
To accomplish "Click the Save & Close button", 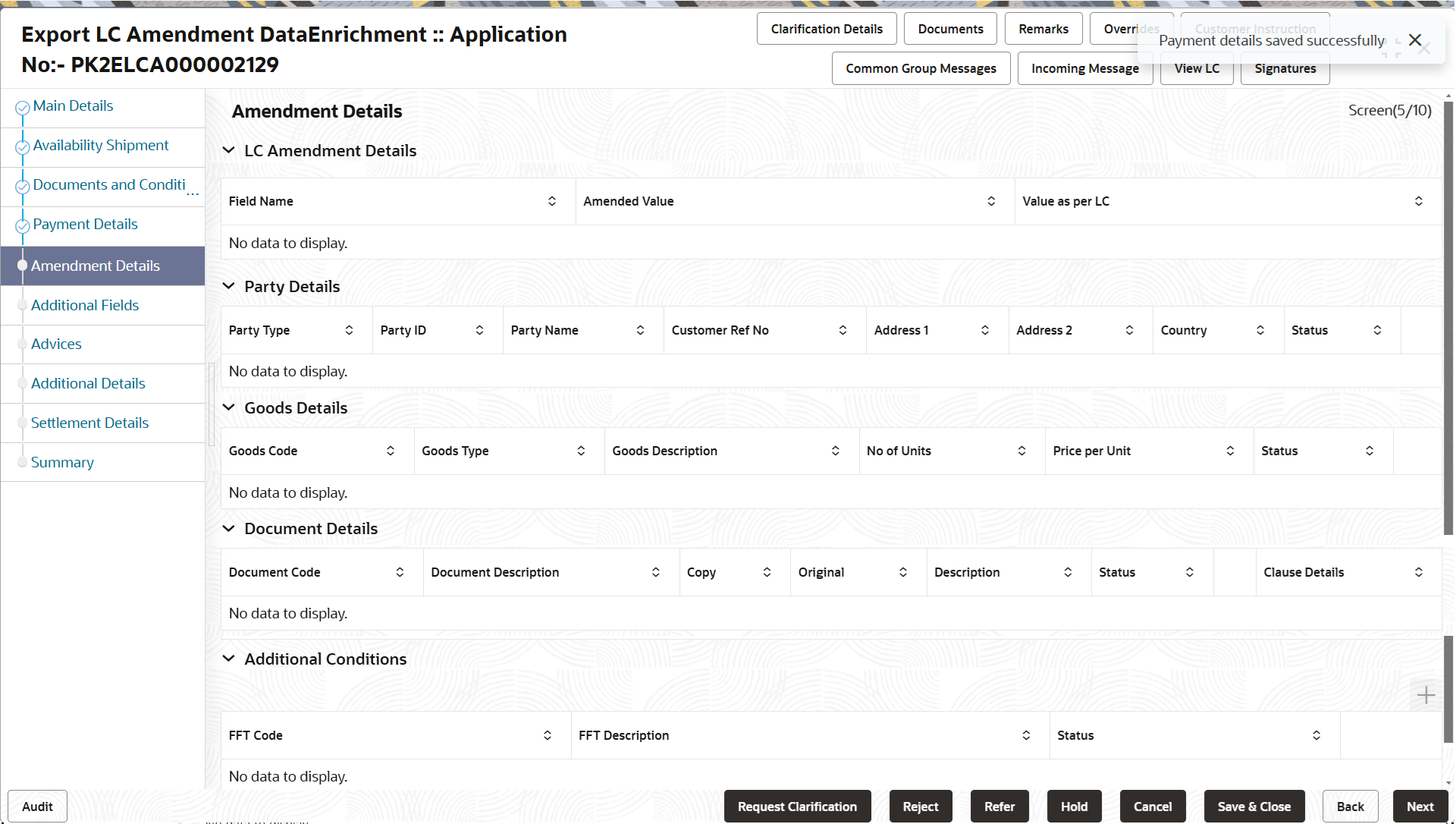I will click(x=1254, y=806).
